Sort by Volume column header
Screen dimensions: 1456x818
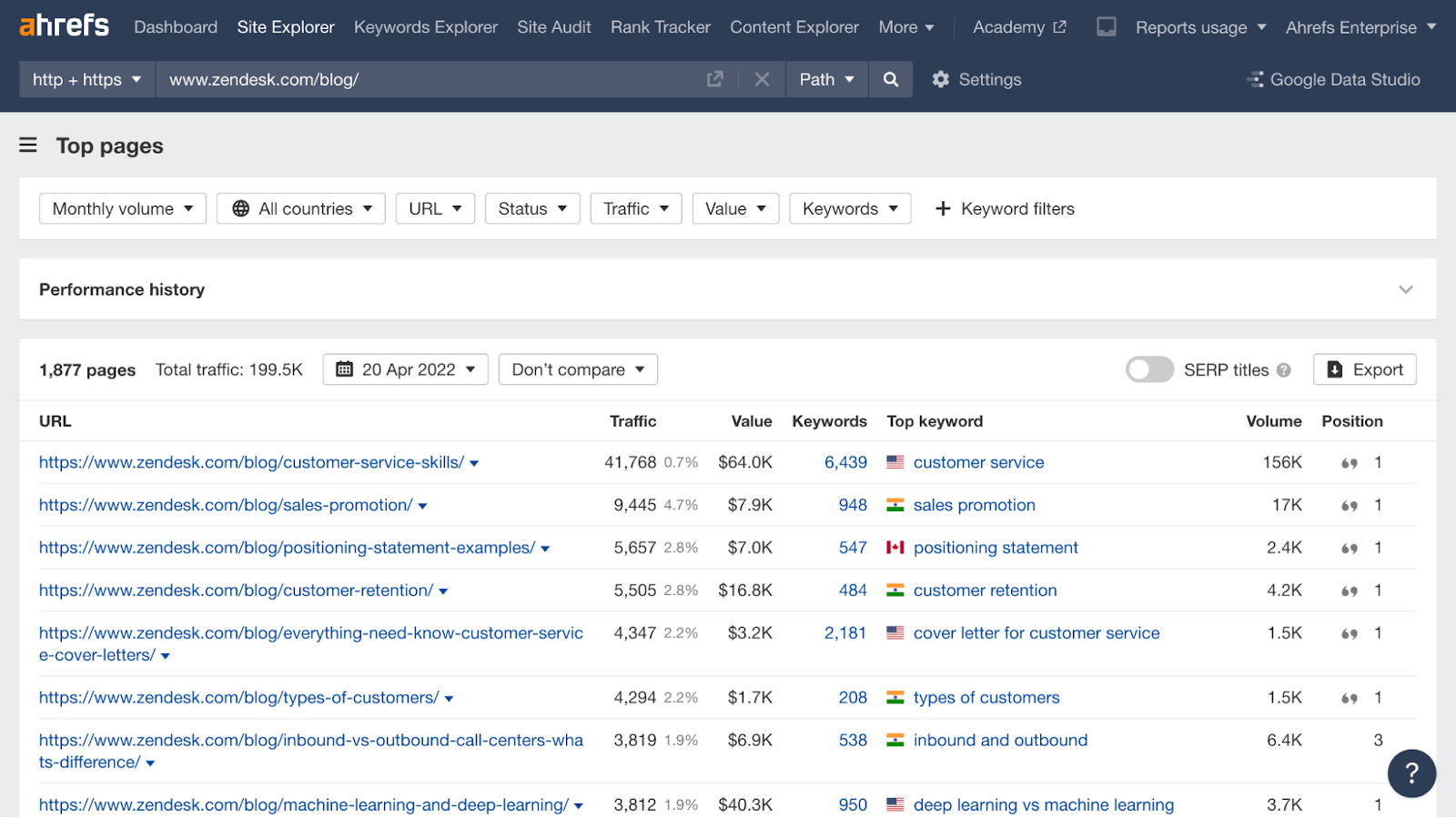point(1274,421)
